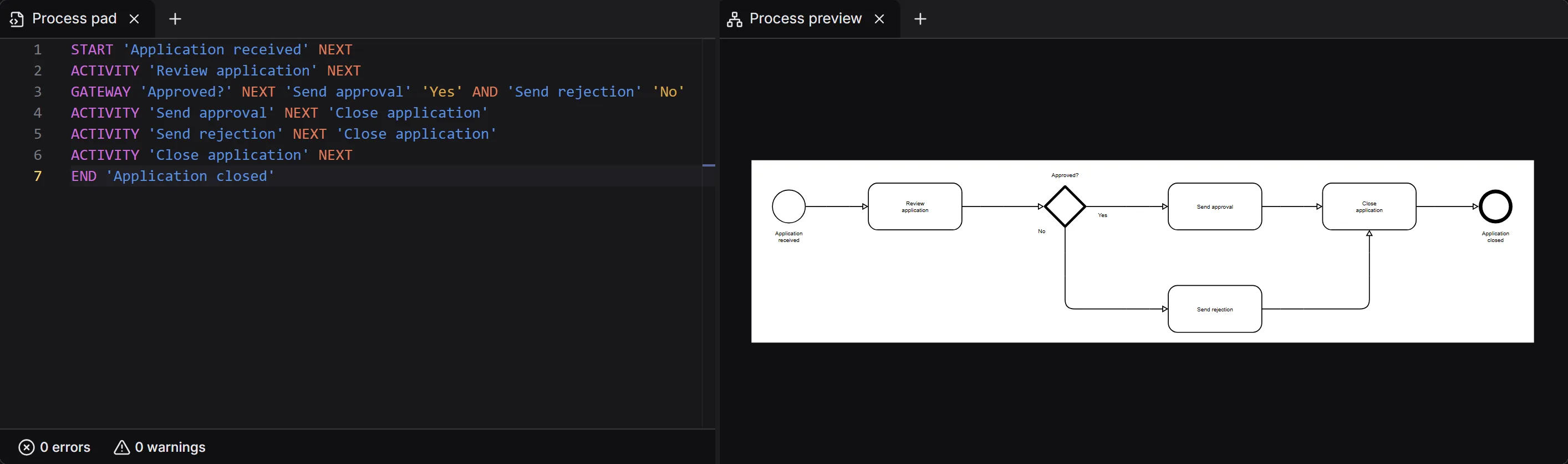Viewport: 1568px width, 464px height.
Task: Click the START keyword on line 1
Action: (92, 49)
